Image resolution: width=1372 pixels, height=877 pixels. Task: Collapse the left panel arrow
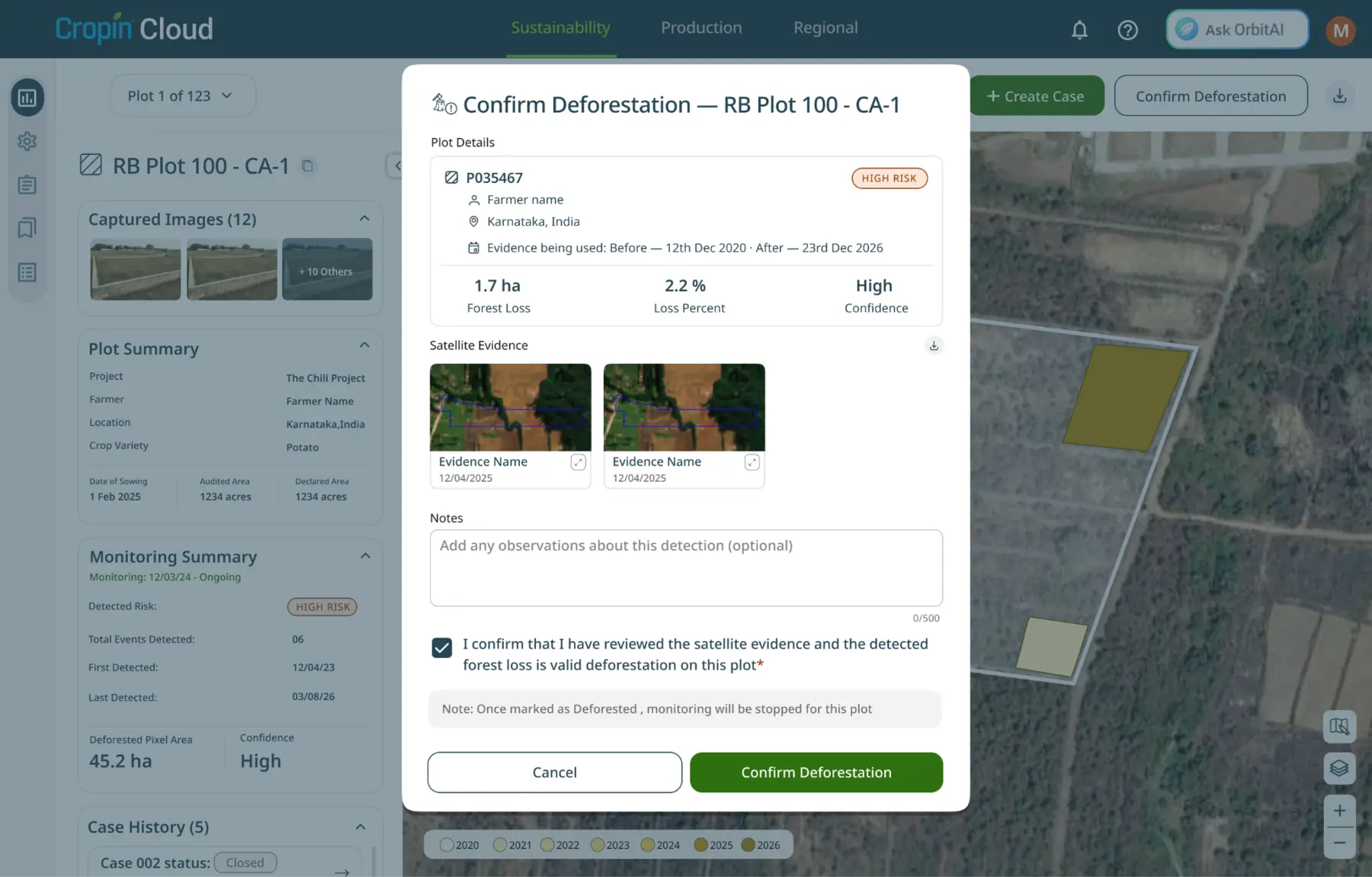click(x=396, y=165)
